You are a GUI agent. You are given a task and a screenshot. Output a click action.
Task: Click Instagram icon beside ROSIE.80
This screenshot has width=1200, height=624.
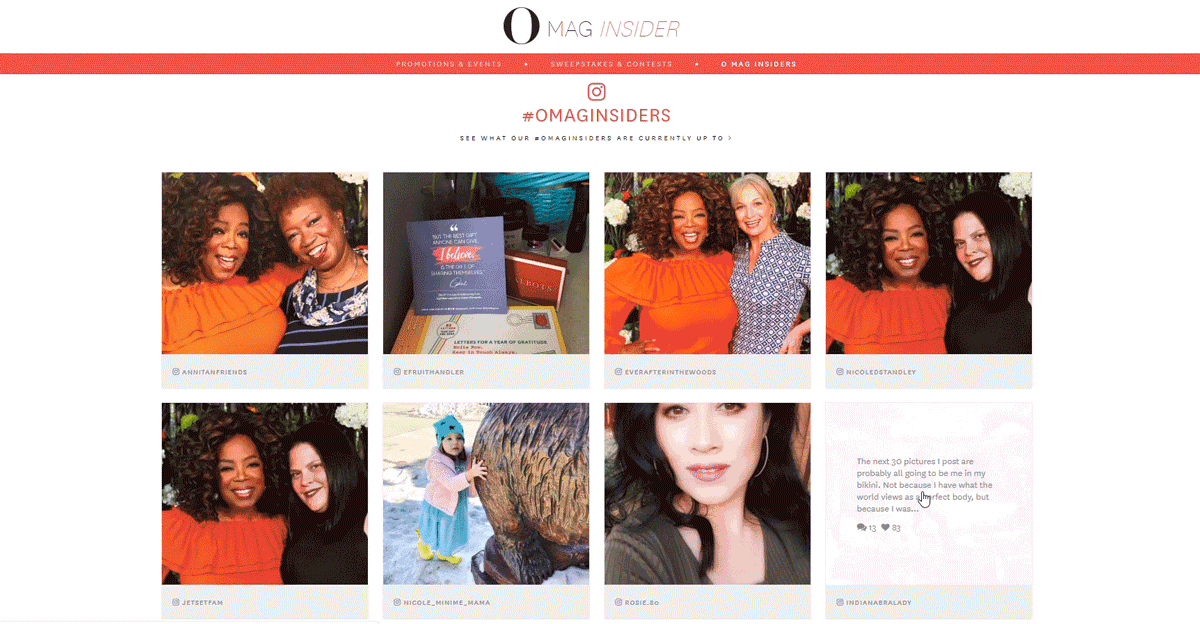click(x=617, y=603)
